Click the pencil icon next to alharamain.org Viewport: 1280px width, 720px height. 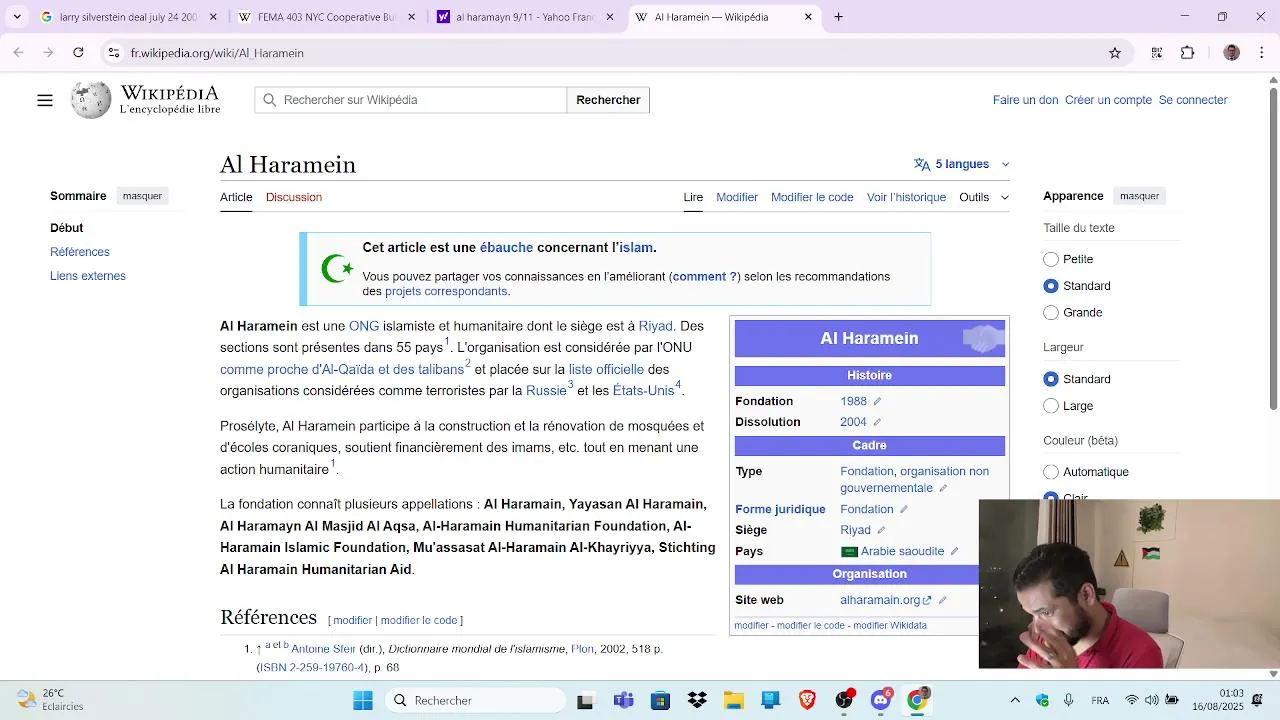pyautogui.click(x=942, y=600)
